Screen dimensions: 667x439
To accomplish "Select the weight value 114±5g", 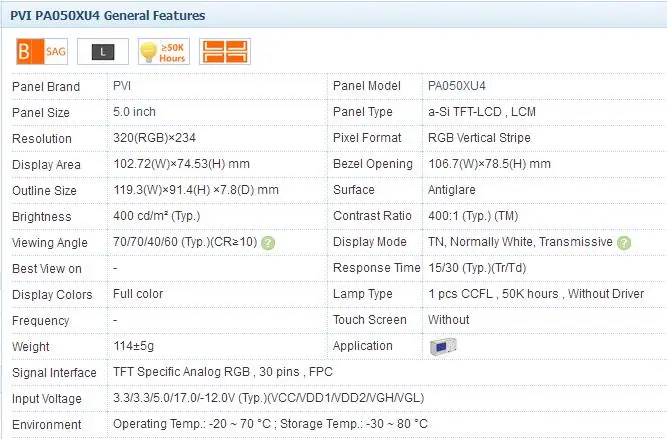I will tap(134, 346).
